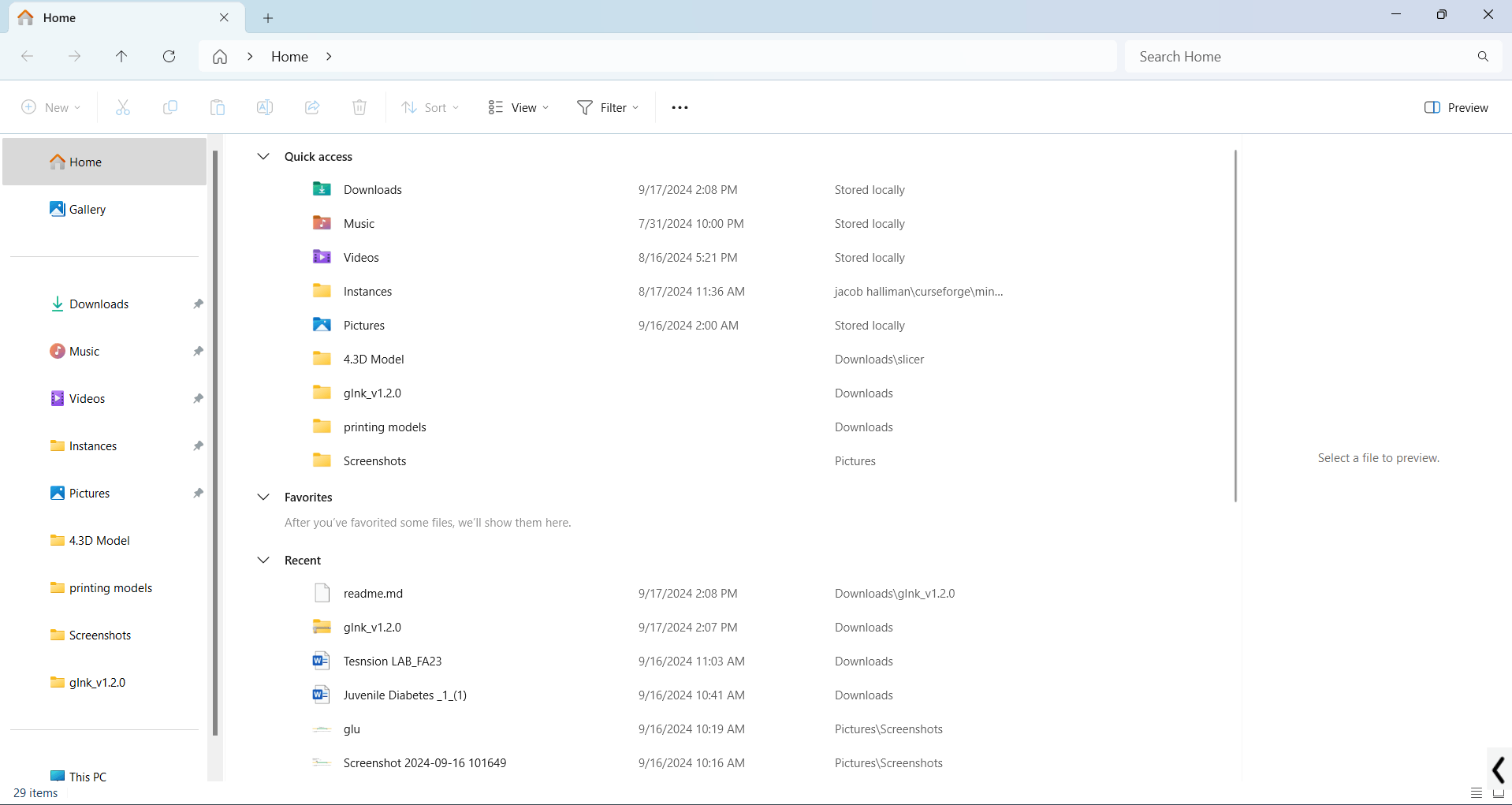Select Tesnsion LAB_FA23 document
This screenshot has width=1512, height=805.
[x=393, y=661]
